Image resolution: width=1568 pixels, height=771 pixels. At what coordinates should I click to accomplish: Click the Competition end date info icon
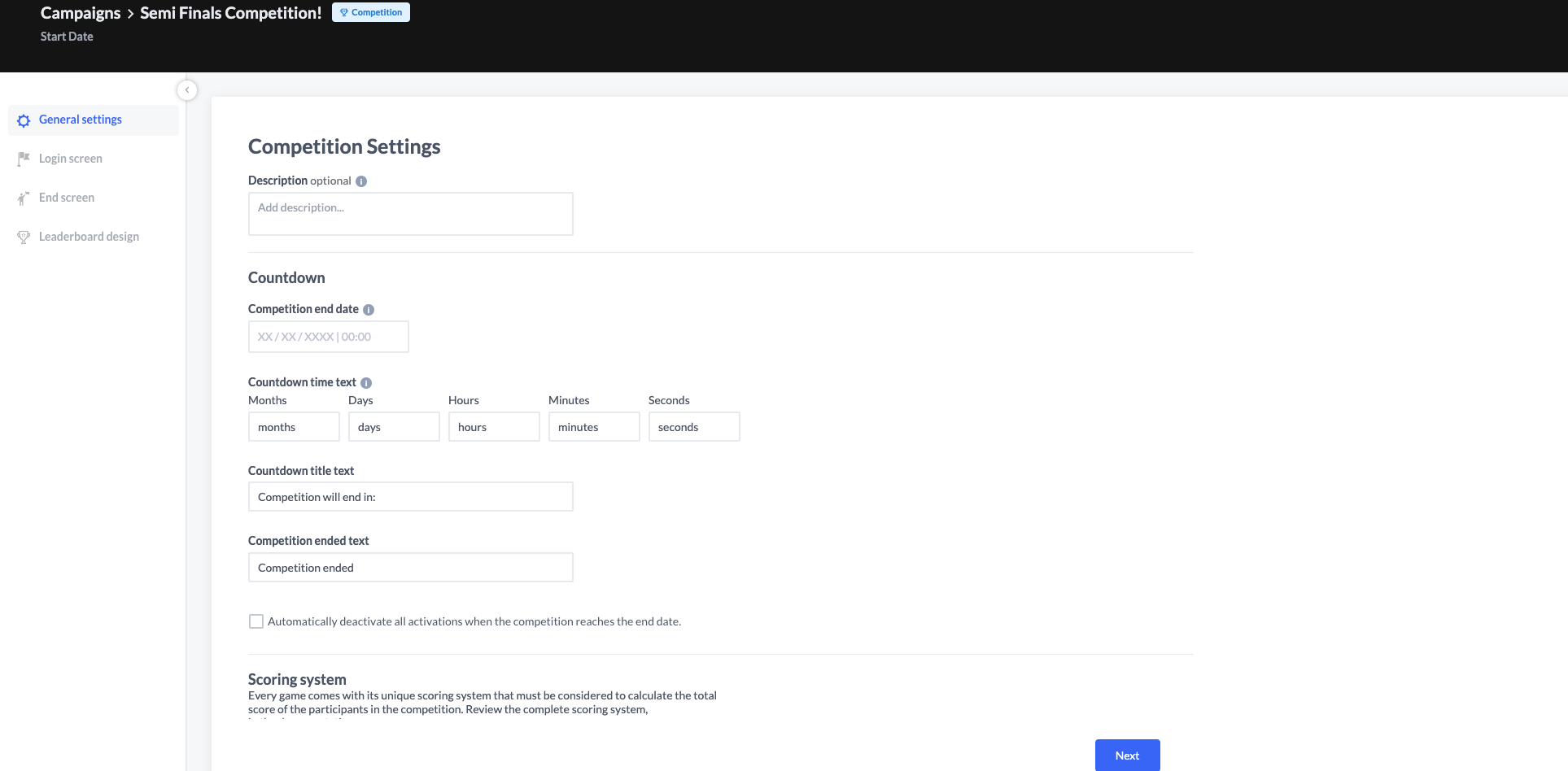coord(369,310)
